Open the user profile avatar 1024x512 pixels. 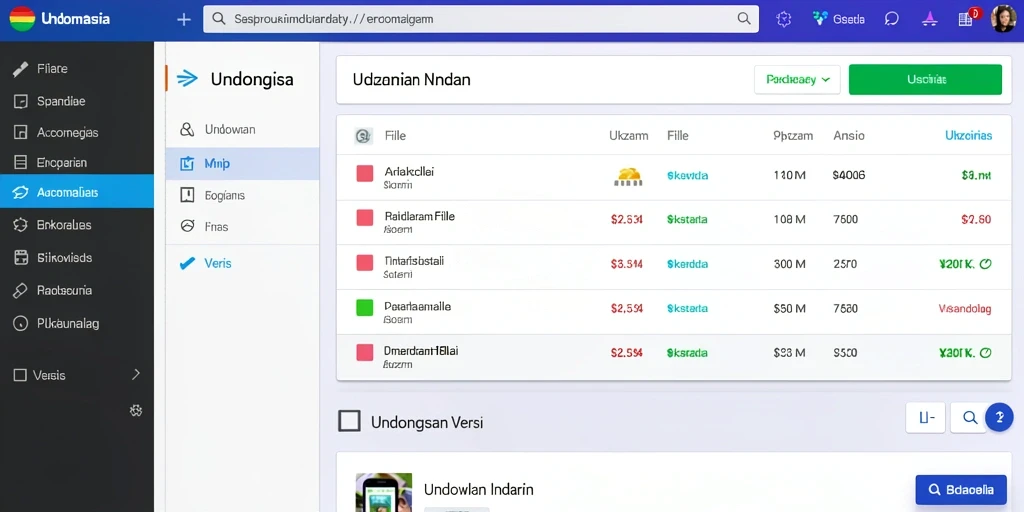click(1003, 19)
